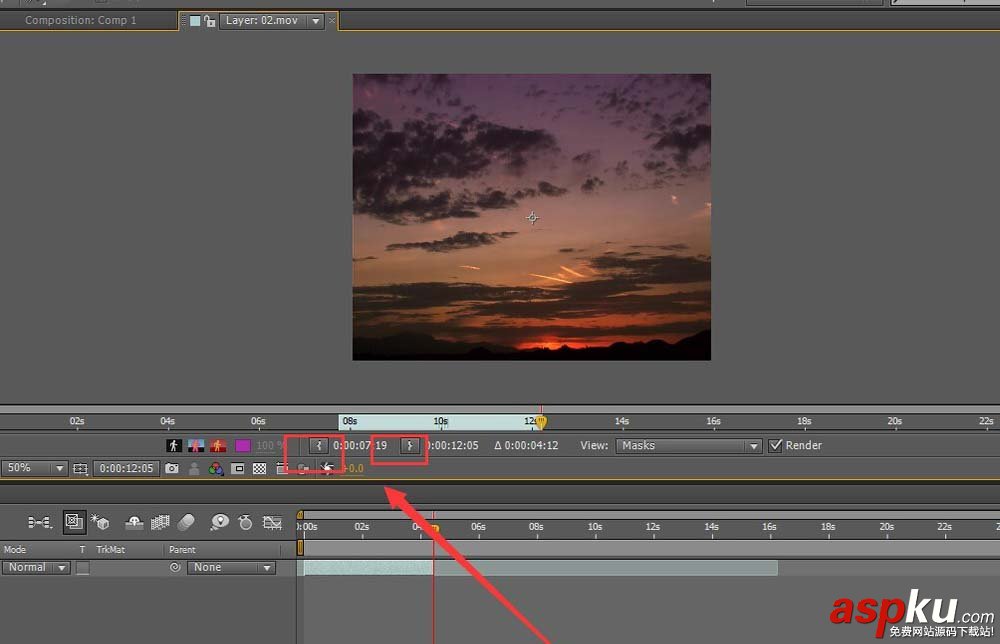
Task: Take a snapshot with the camera icon
Action: [x=172, y=468]
